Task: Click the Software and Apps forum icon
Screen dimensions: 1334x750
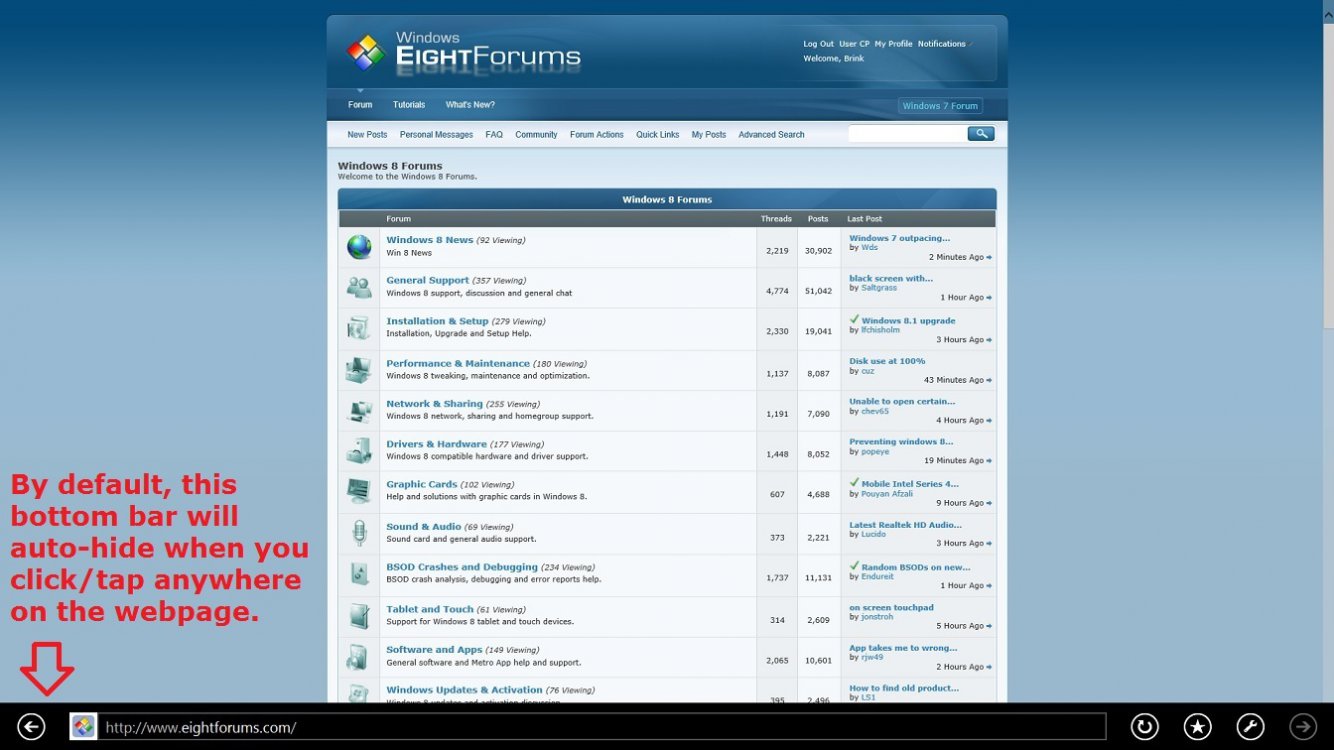Action: point(359,656)
